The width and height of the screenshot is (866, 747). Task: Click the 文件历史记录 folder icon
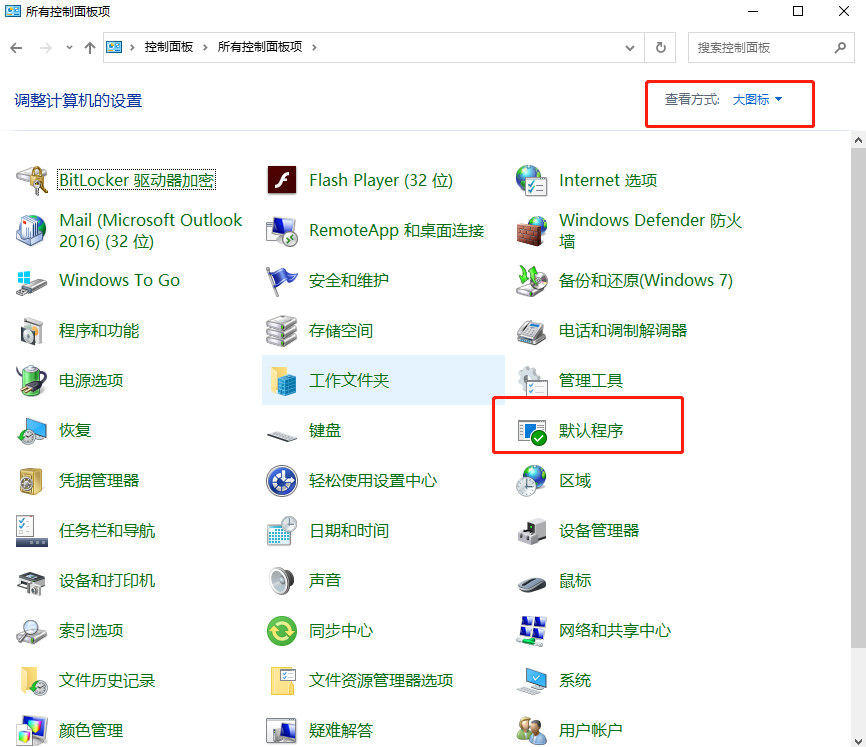tap(32, 681)
